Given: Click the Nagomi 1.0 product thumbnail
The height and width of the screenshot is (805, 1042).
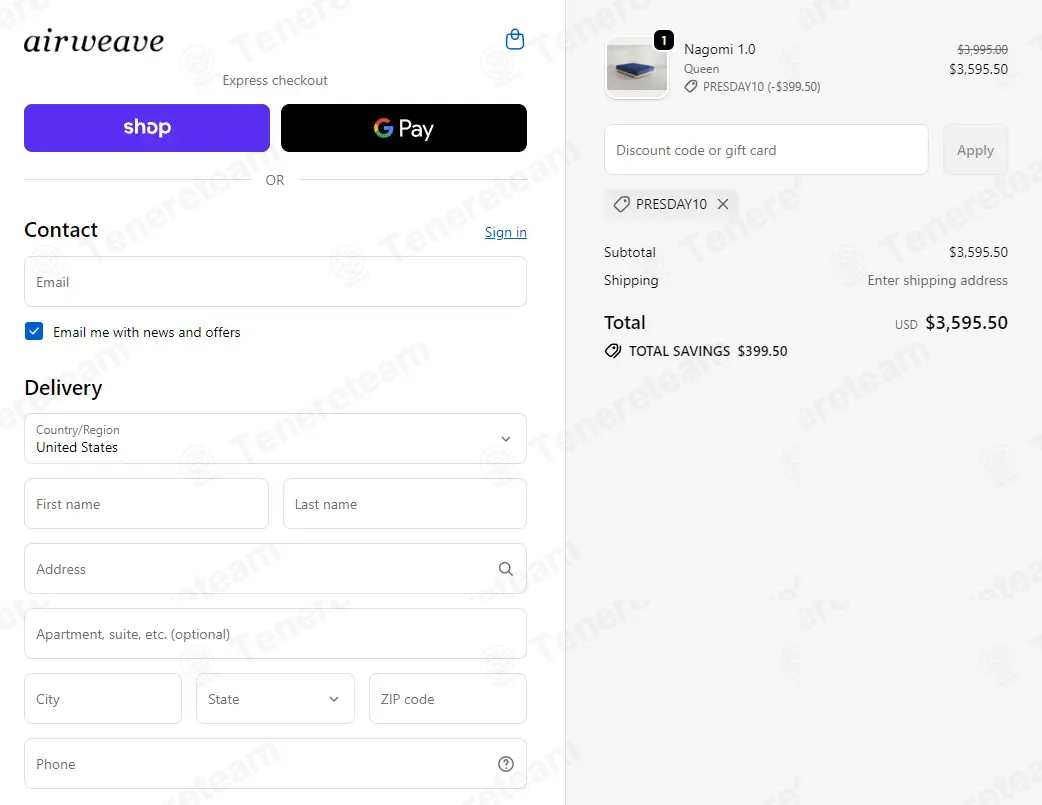Looking at the screenshot, I should coord(637,67).
